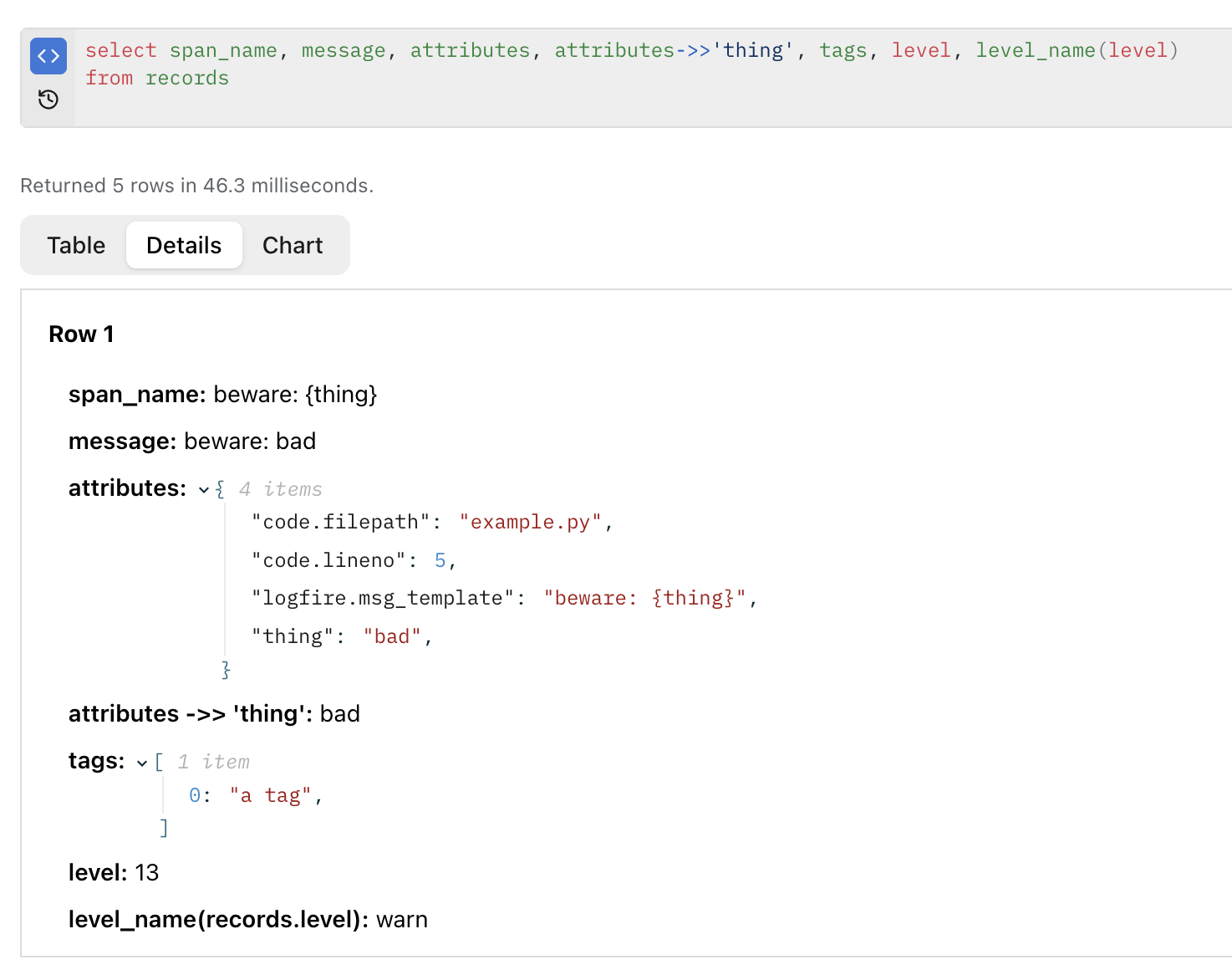Screen dimensions: 1232x980
Task: Click the '1 item' tags summary
Action: [213, 762]
